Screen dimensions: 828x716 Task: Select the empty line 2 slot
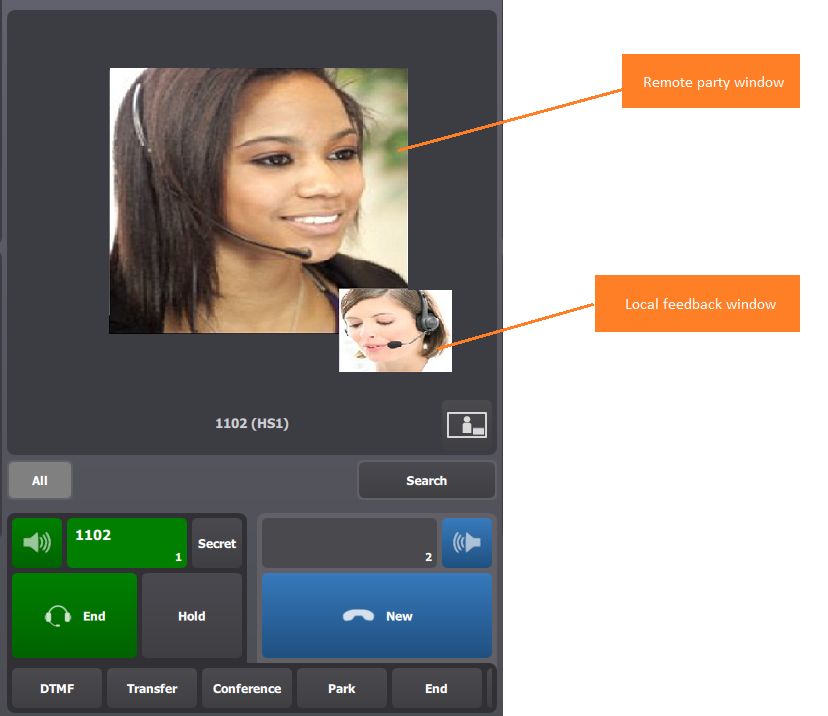pos(349,543)
